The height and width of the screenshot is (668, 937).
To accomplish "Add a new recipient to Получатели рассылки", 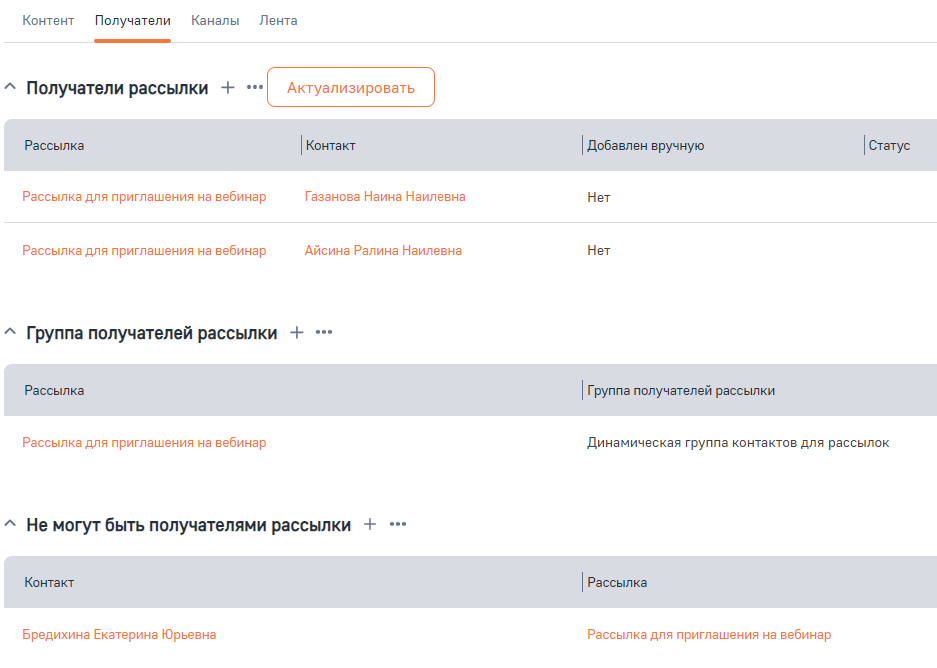I will click(x=228, y=87).
